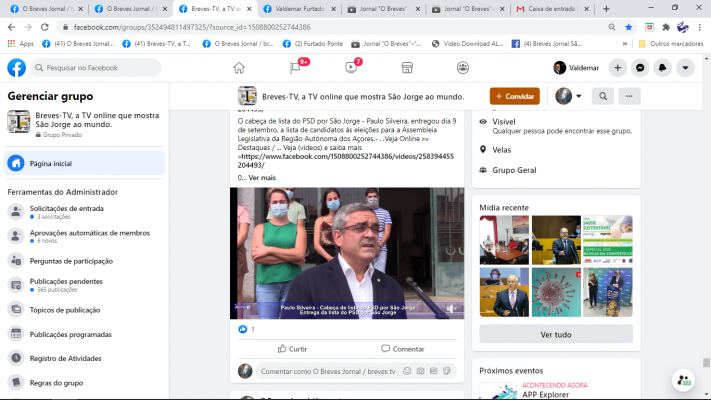Click the Ver tudo media button
Image resolution: width=711 pixels, height=400 pixels.
[x=555, y=335]
